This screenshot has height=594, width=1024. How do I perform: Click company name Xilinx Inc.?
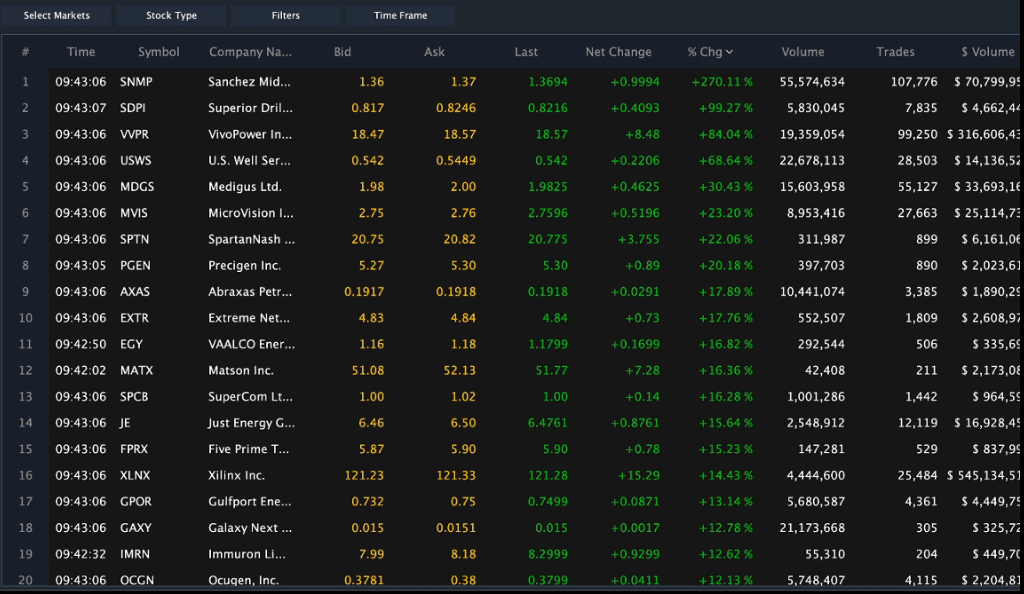coord(236,475)
